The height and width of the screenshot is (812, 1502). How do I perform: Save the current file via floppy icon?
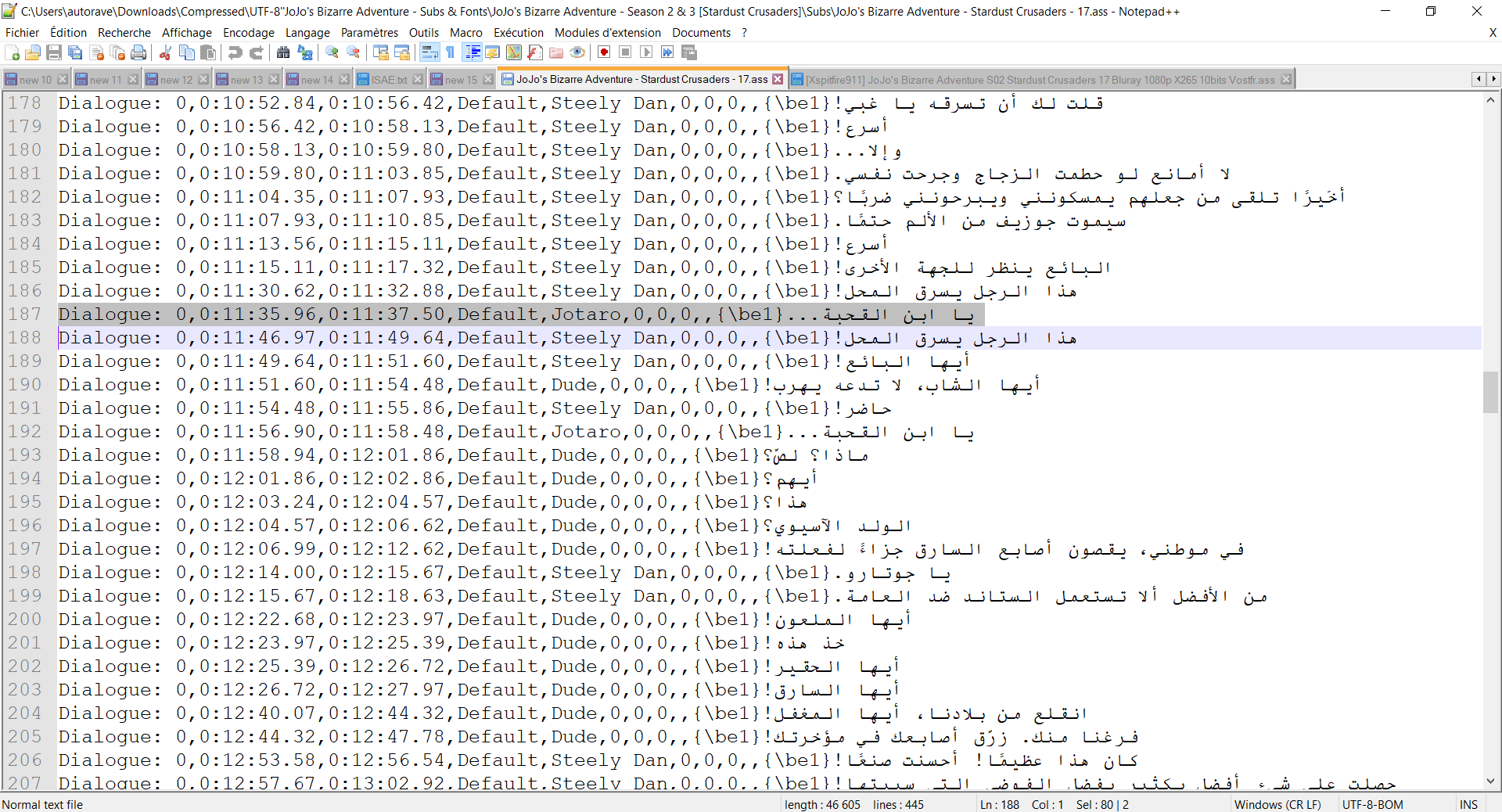tap(54, 52)
